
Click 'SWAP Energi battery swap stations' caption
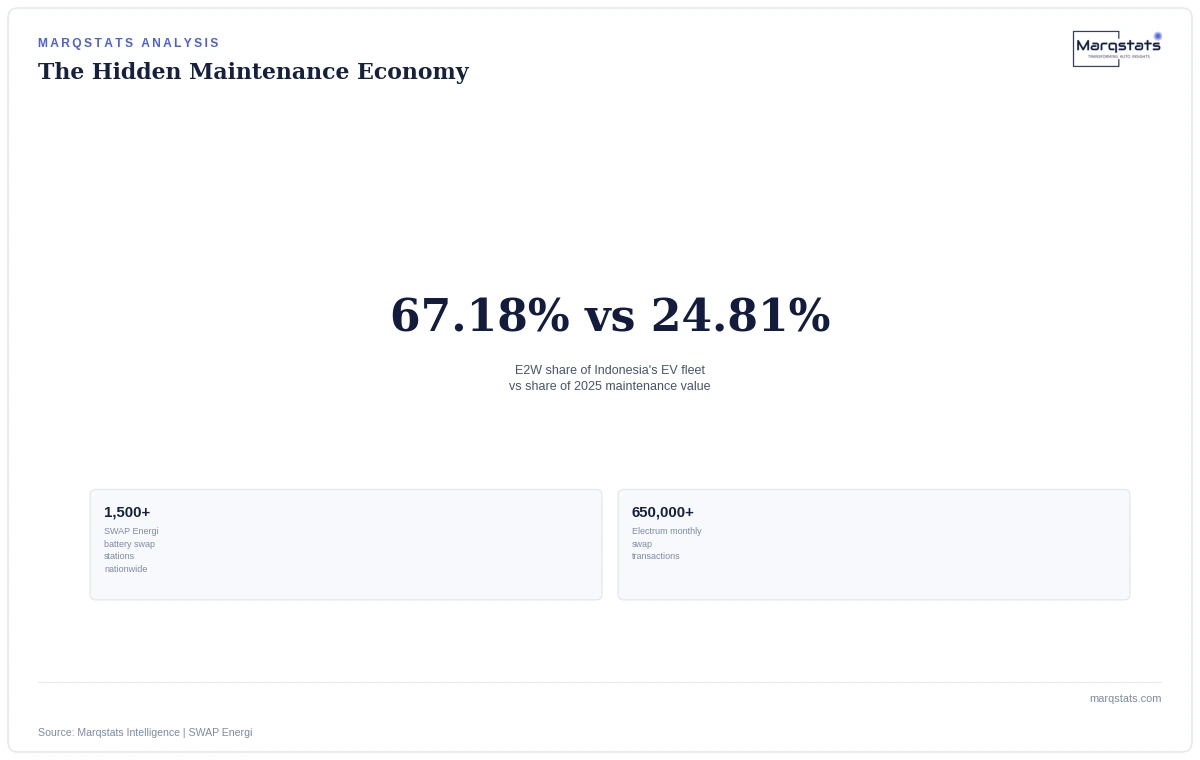(131, 550)
